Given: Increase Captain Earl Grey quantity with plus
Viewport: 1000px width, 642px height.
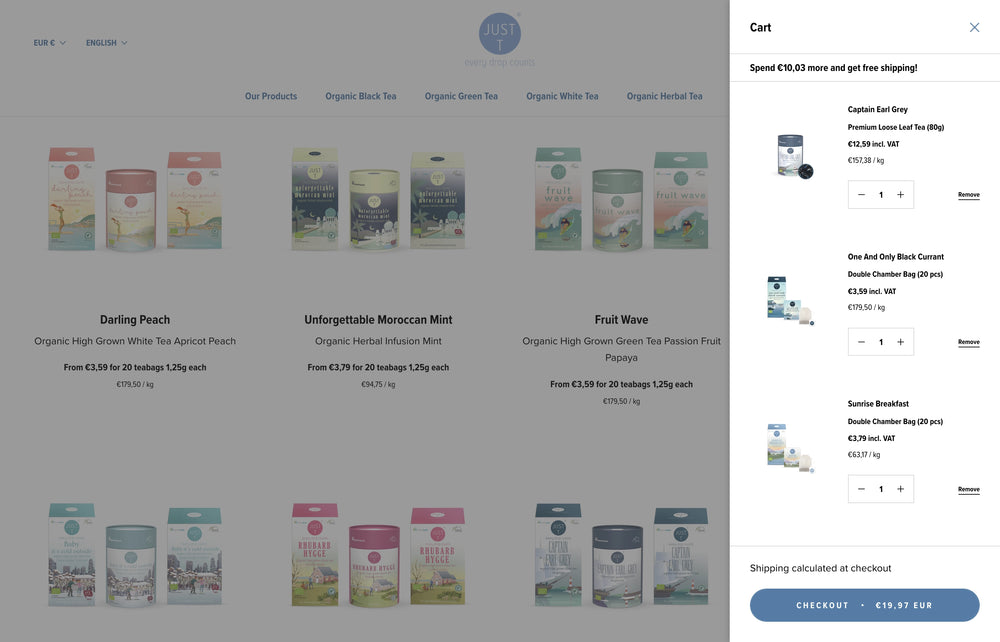Looking at the screenshot, I should (x=901, y=194).
